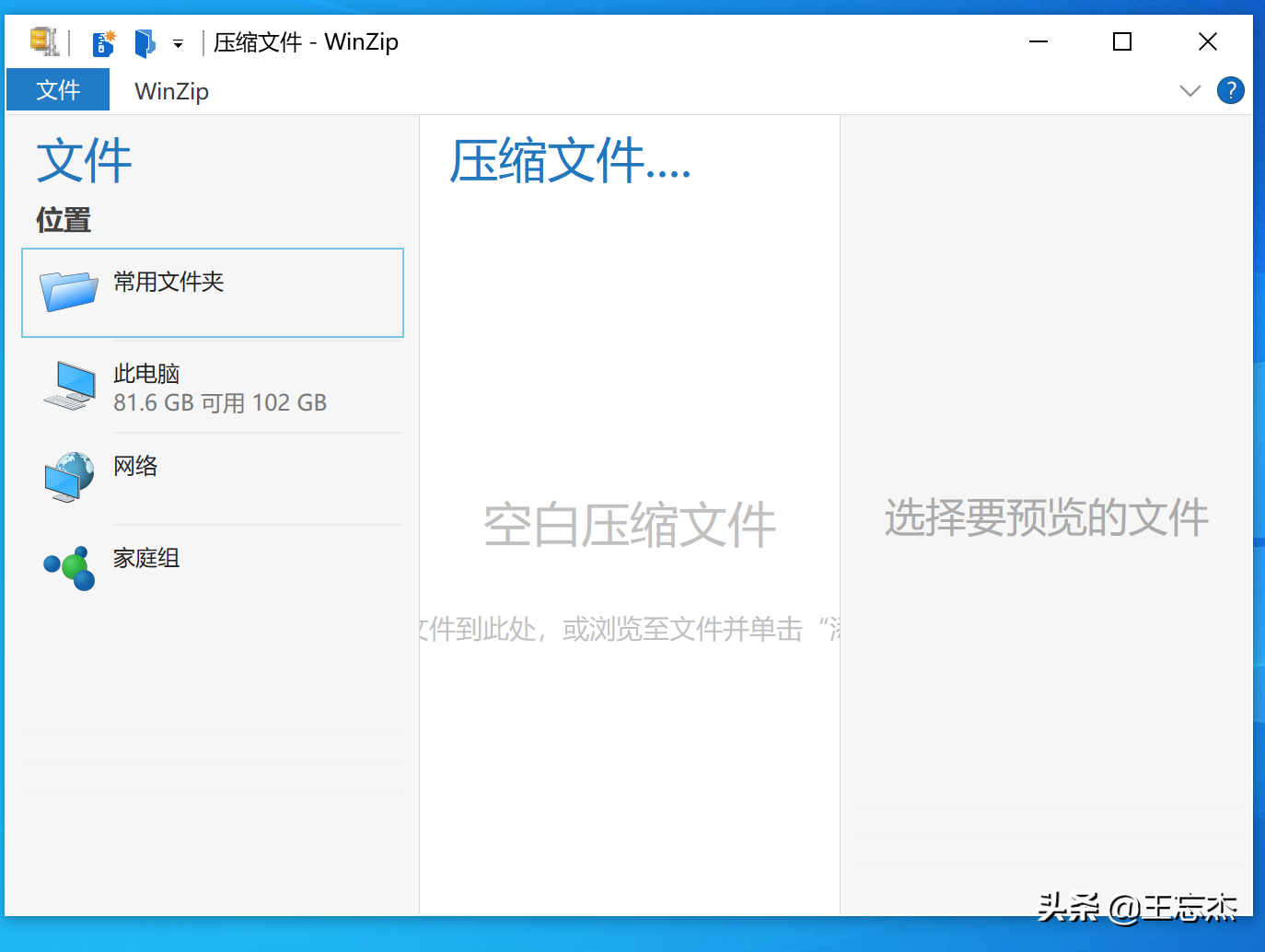Click the 网络 globe monitor icon

69,477
